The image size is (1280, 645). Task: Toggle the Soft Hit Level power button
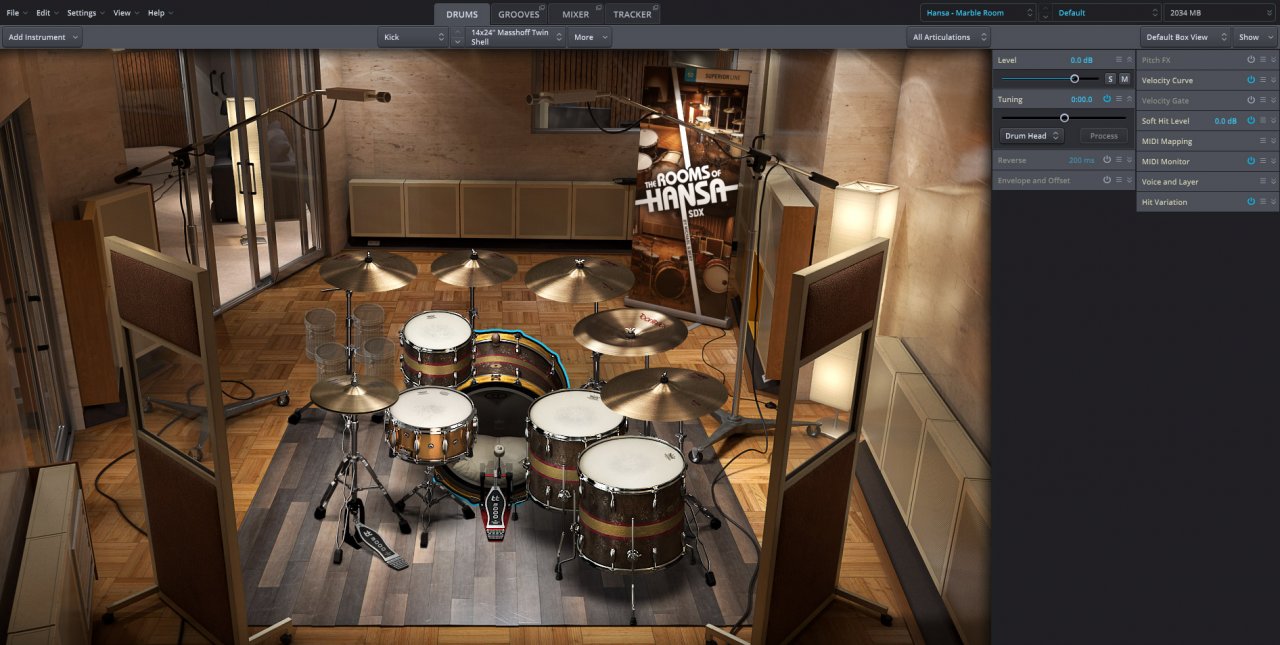tap(1251, 121)
